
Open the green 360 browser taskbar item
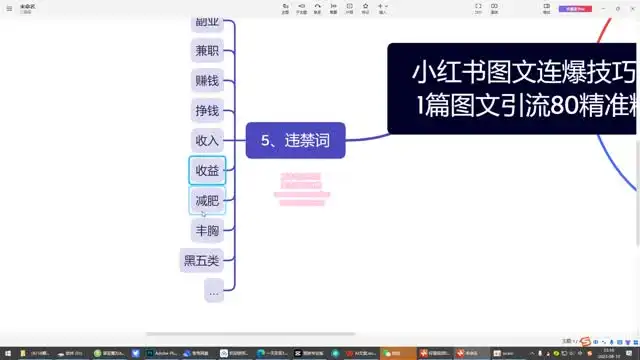click(109, 353)
